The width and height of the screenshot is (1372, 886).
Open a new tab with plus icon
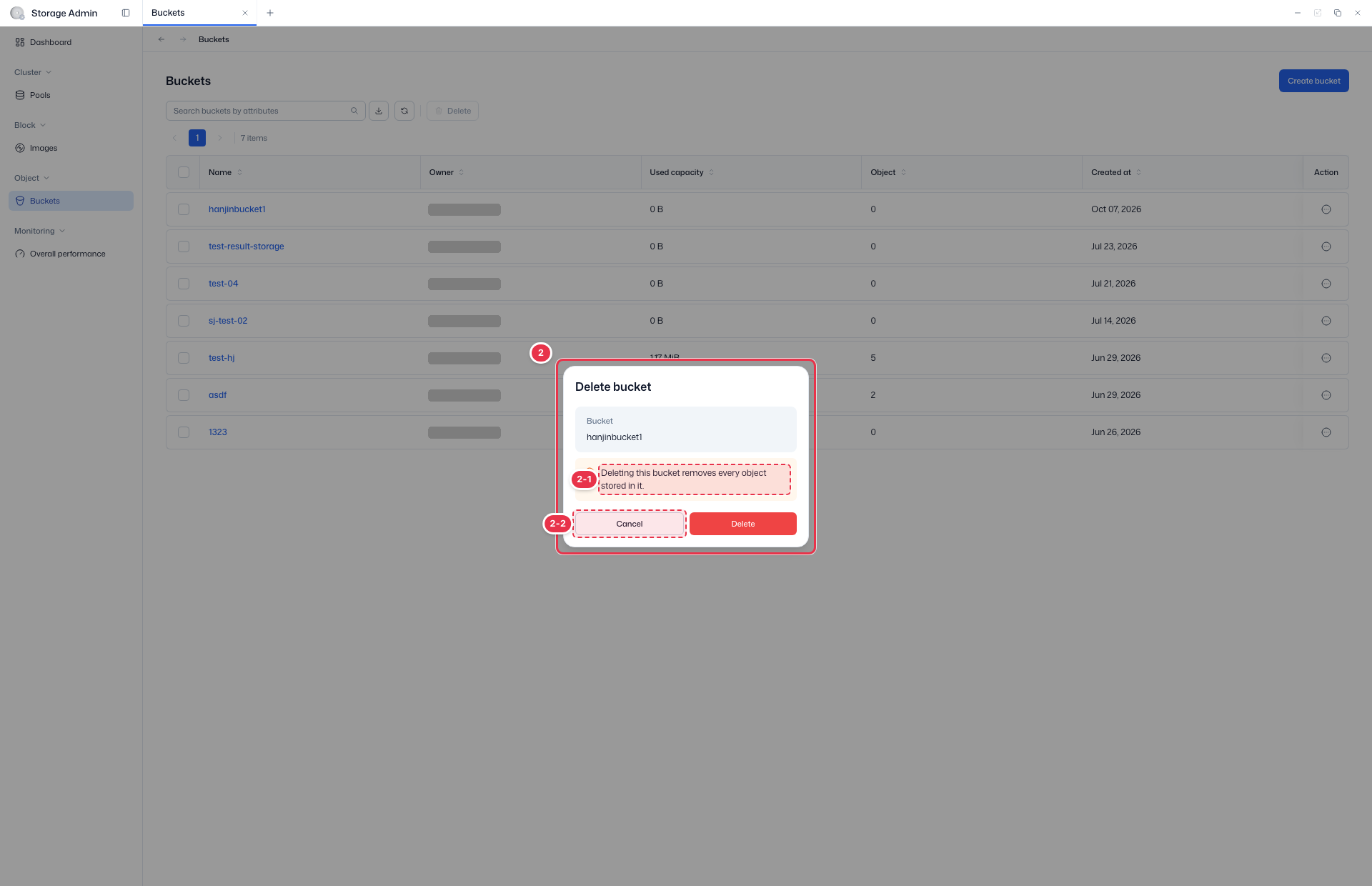tap(270, 13)
